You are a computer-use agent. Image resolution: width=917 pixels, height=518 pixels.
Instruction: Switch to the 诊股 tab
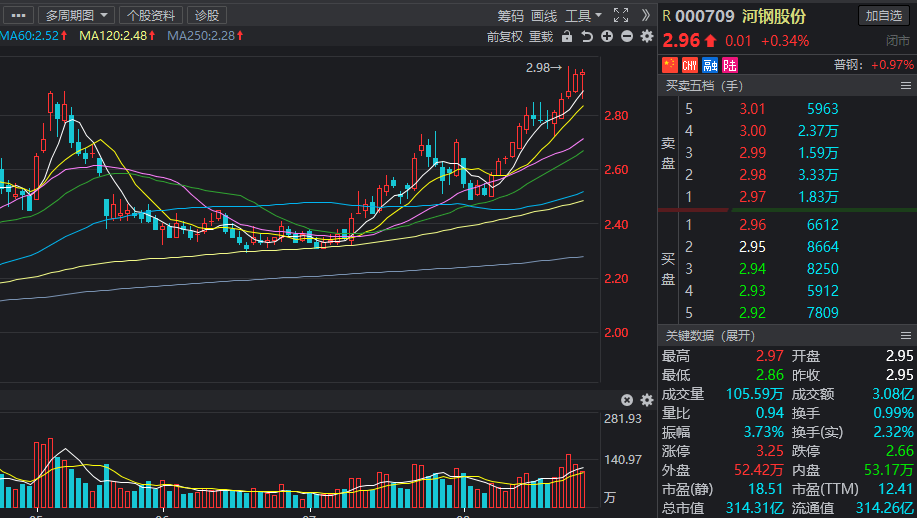pyautogui.click(x=207, y=15)
